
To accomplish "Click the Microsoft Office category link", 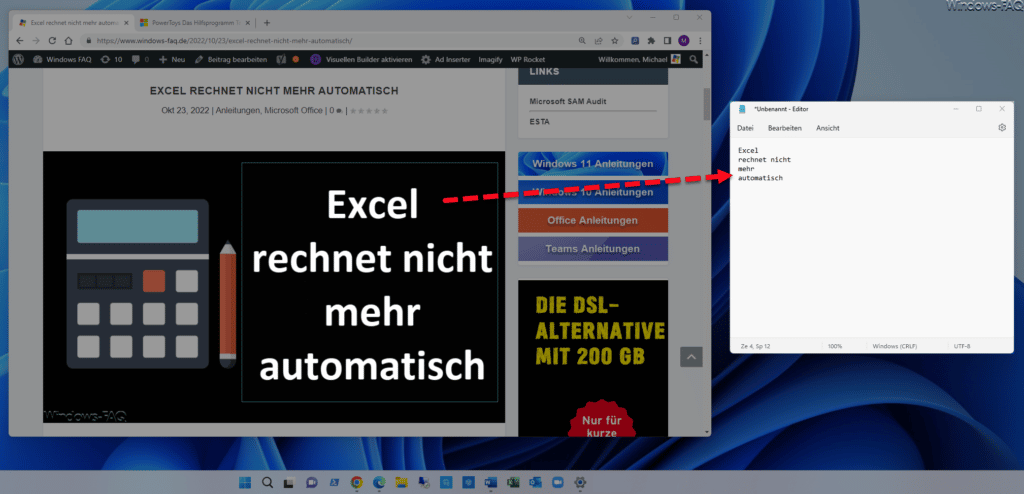I will [293, 110].
